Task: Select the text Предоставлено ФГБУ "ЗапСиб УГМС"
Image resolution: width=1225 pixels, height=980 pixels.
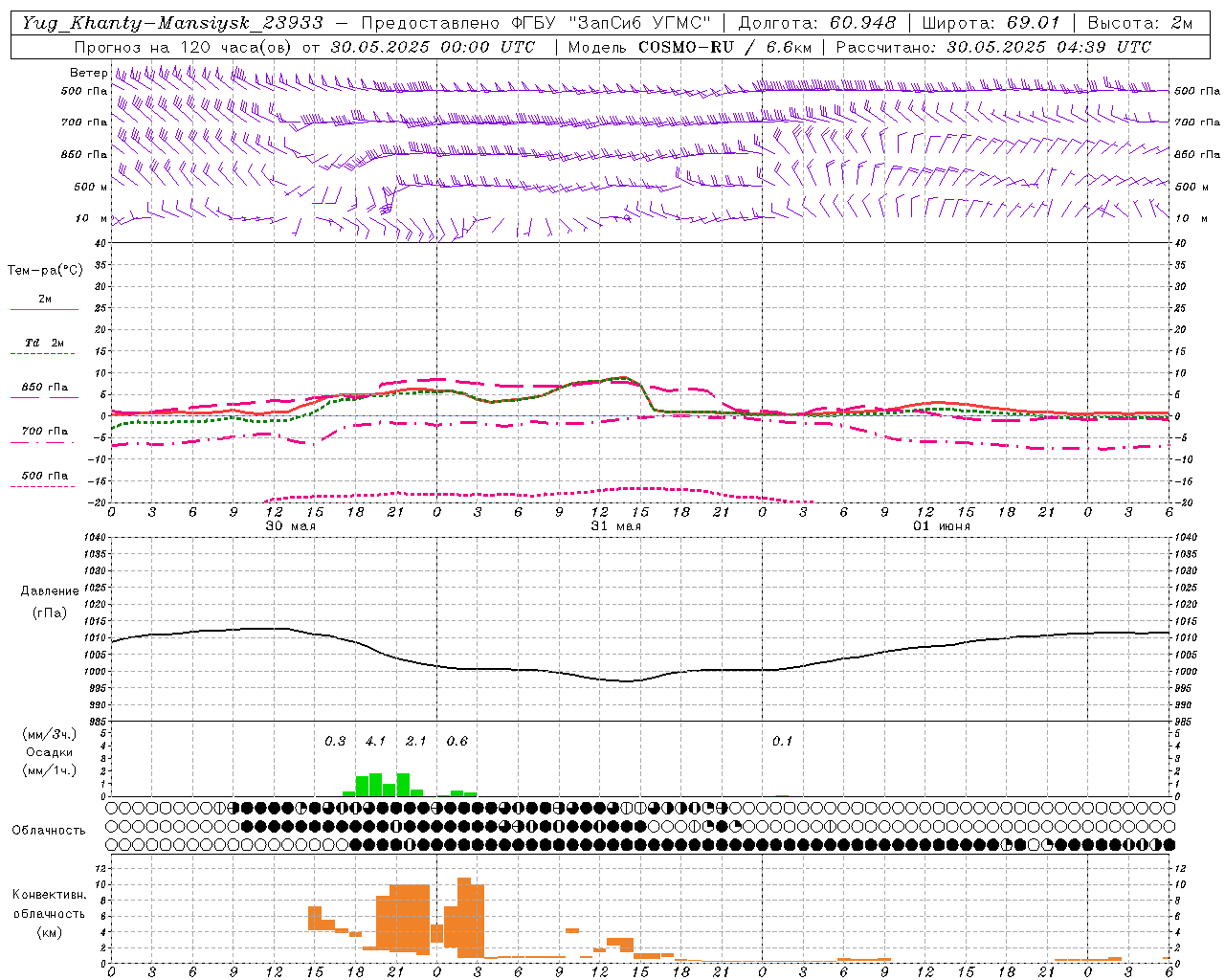Action: pos(536,23)
